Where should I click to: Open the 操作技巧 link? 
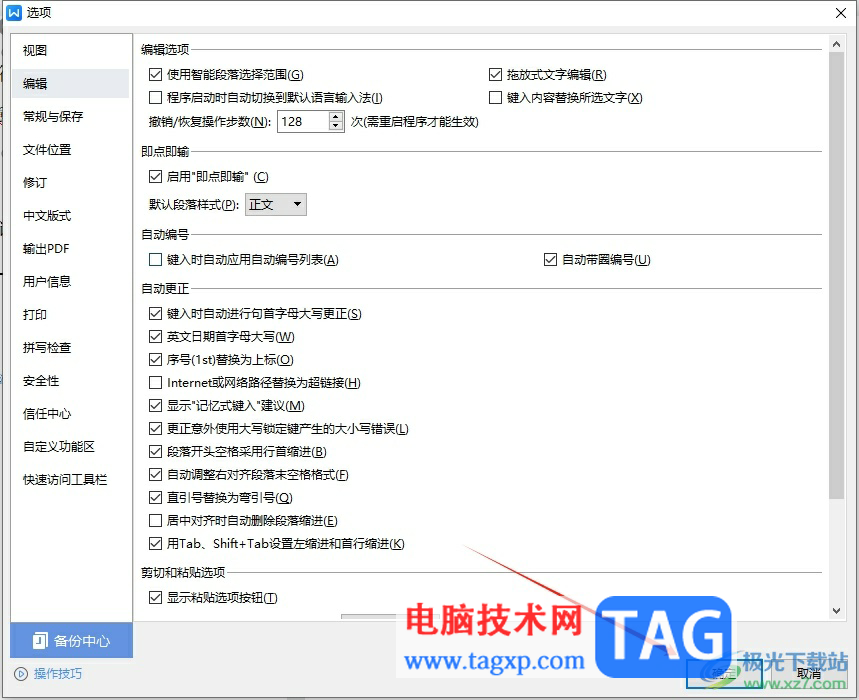pos(58,674)
